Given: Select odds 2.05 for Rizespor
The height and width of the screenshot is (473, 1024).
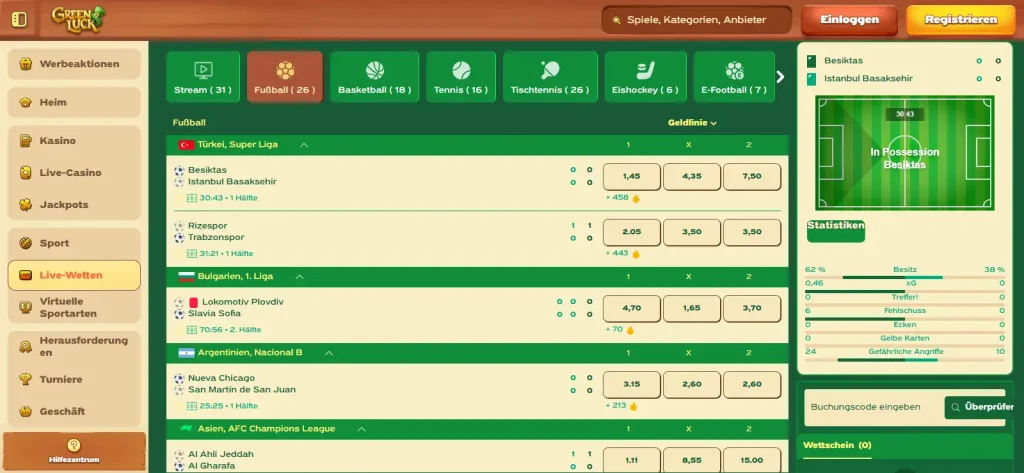Looking at the screenshot, I should click(x=632, y=232).
